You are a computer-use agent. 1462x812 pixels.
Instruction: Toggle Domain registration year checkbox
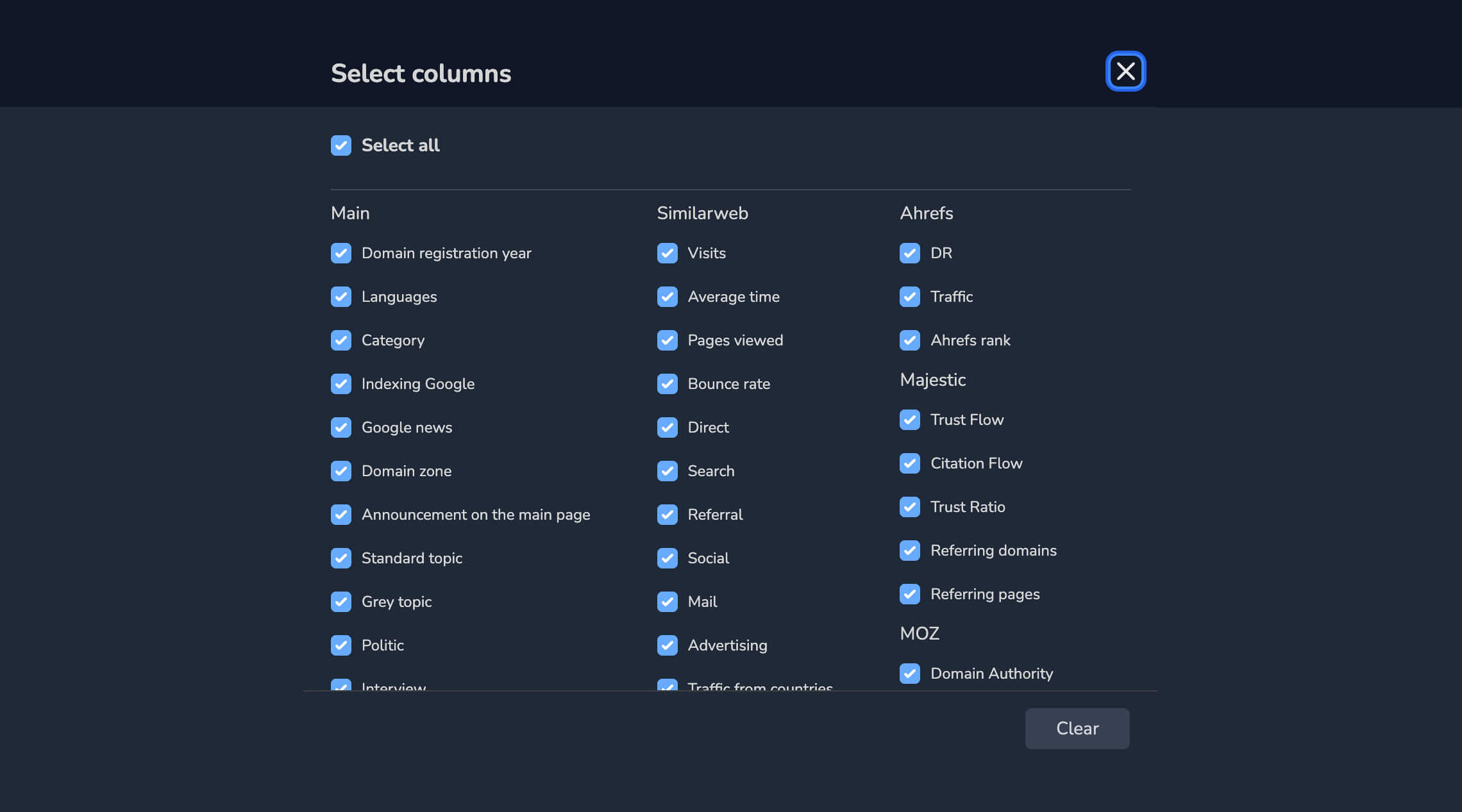click(341, 253)
